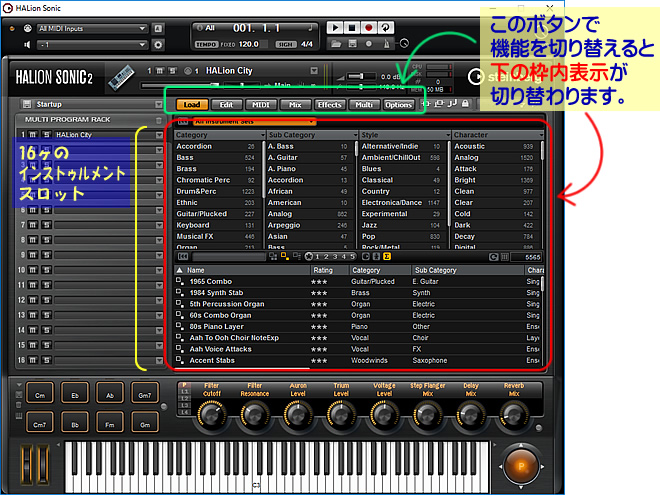Click the Play transport button
The image size is (660, 495).
[x=335, y=28]
